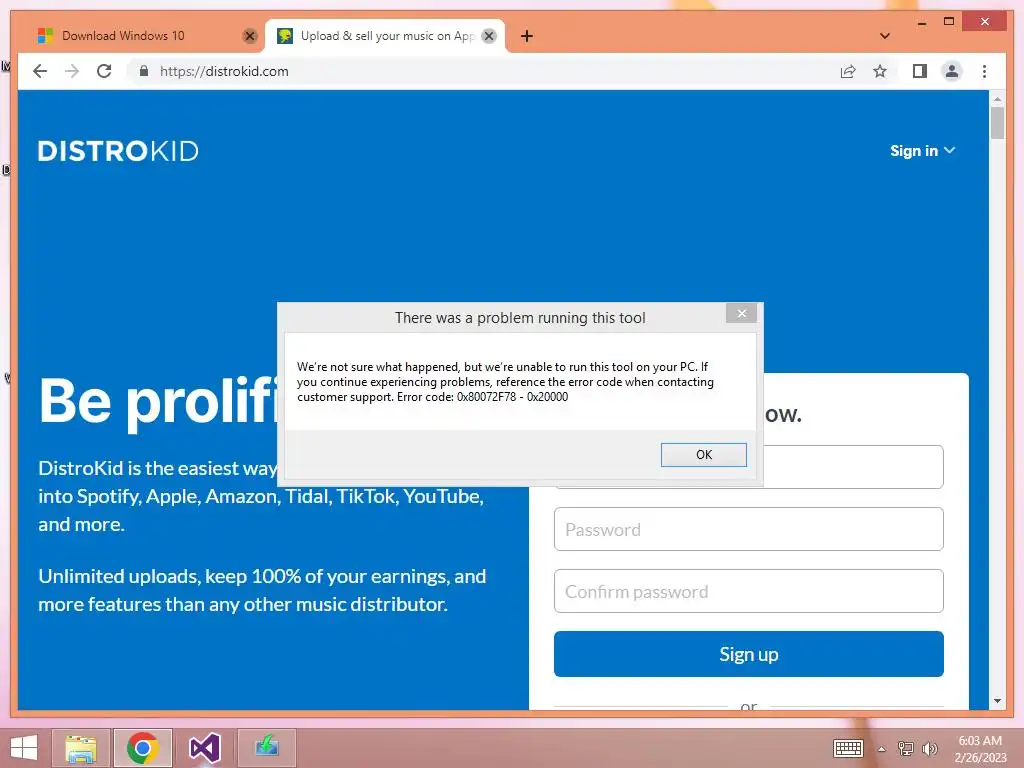The width and height of the screenshot is (1024, 768).
Task: Click the Be prolific headline text
Action: pos(158,400)
